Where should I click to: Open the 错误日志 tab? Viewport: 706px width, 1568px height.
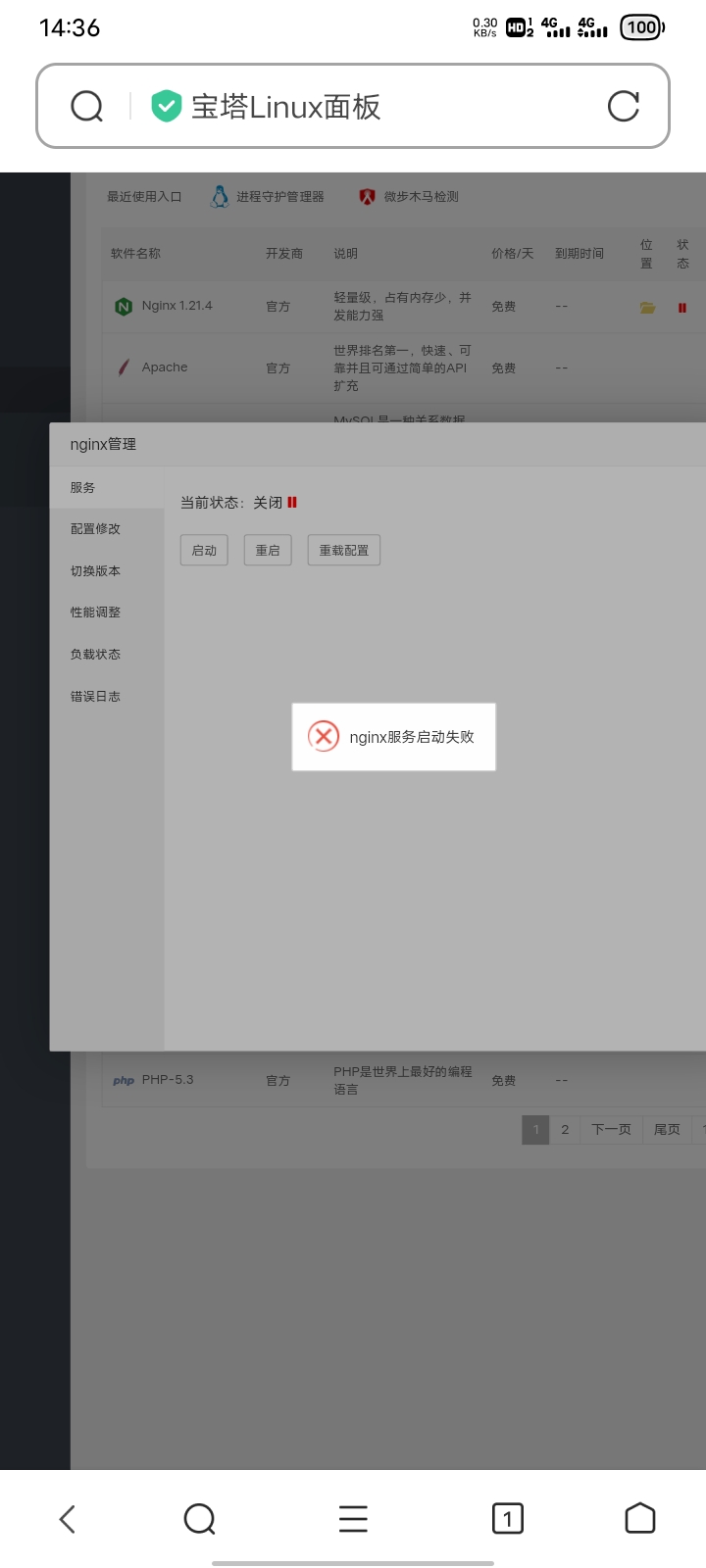pos(107,697)
